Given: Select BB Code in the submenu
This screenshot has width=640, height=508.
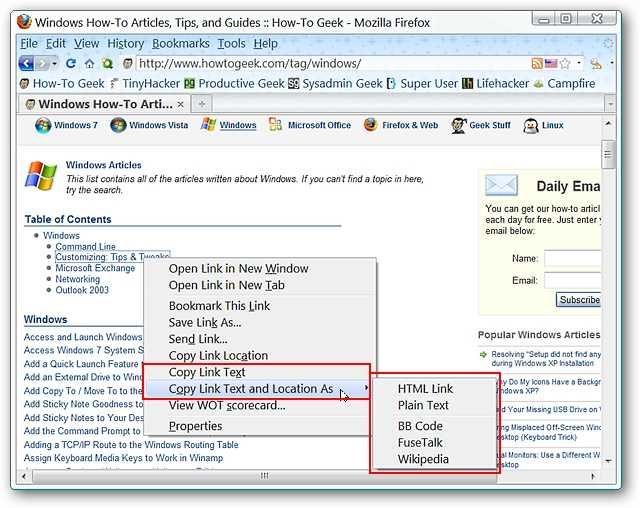Looking at the screenshot, I should (433, 426).
